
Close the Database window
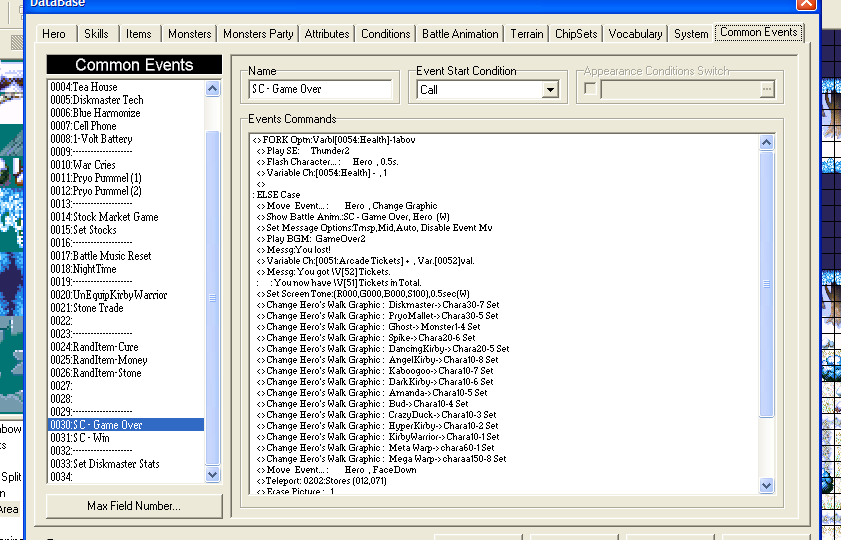click(806, 4)
